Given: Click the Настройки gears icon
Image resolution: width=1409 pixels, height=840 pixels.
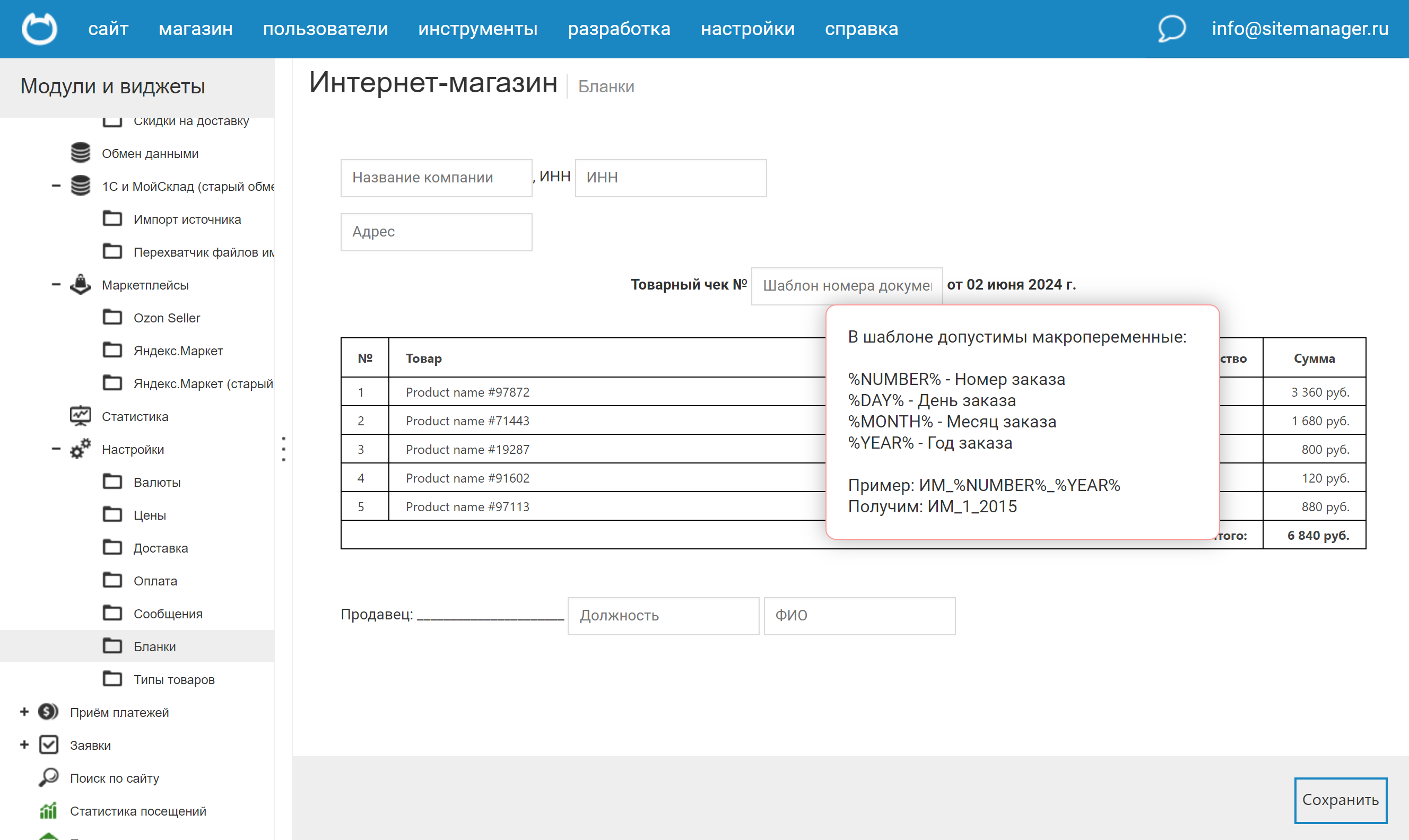Looking at the screenshot, I should pyautogui.click(x=81, y=449).
